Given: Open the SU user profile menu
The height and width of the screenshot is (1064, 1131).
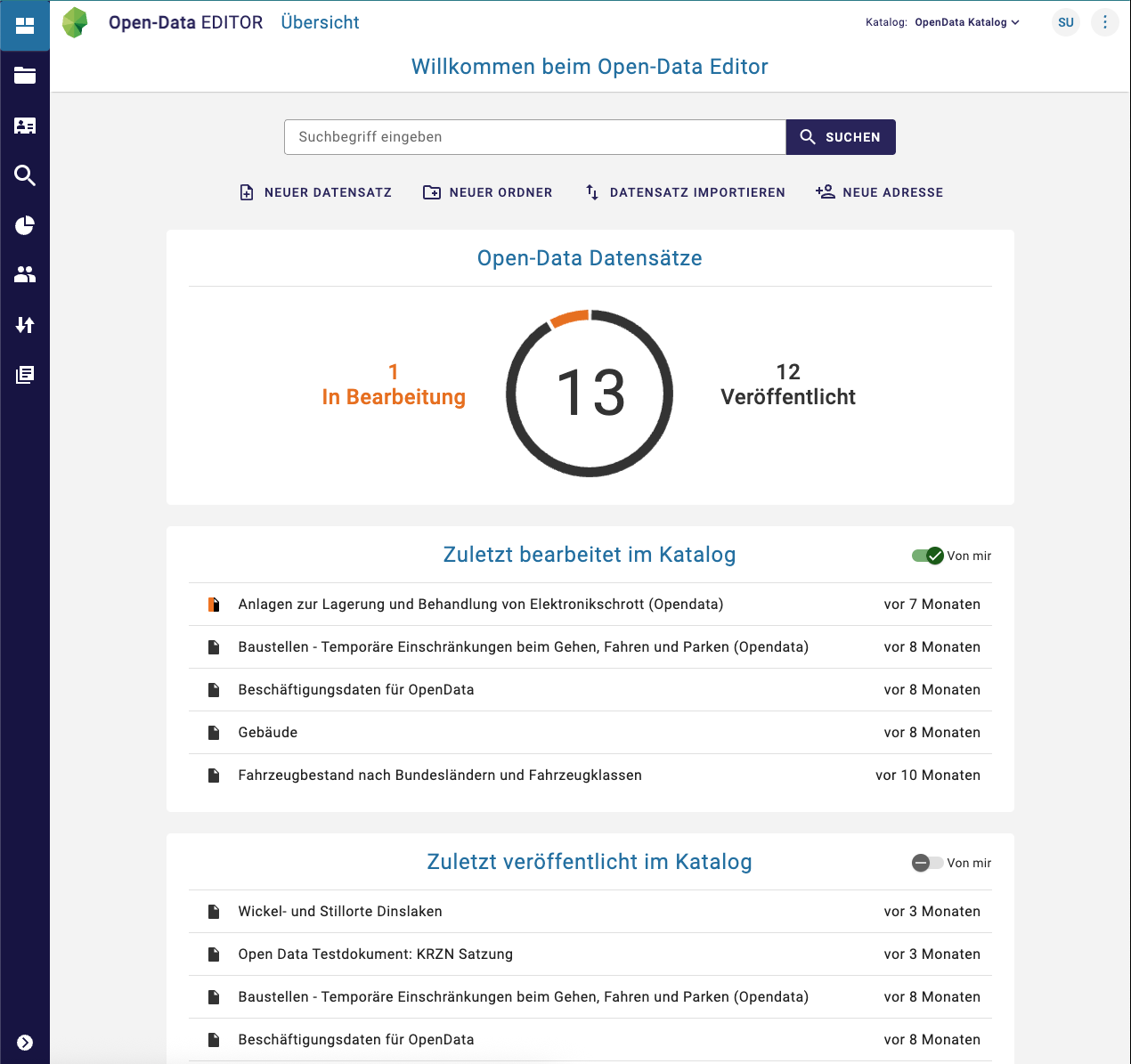Looking at the screenshot, I should (x=1066, y=22).
